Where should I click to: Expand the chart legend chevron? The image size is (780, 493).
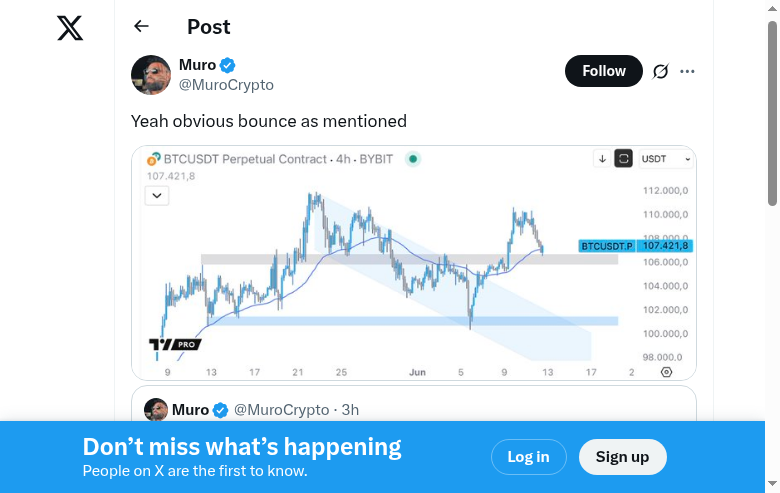pos(157,196)
